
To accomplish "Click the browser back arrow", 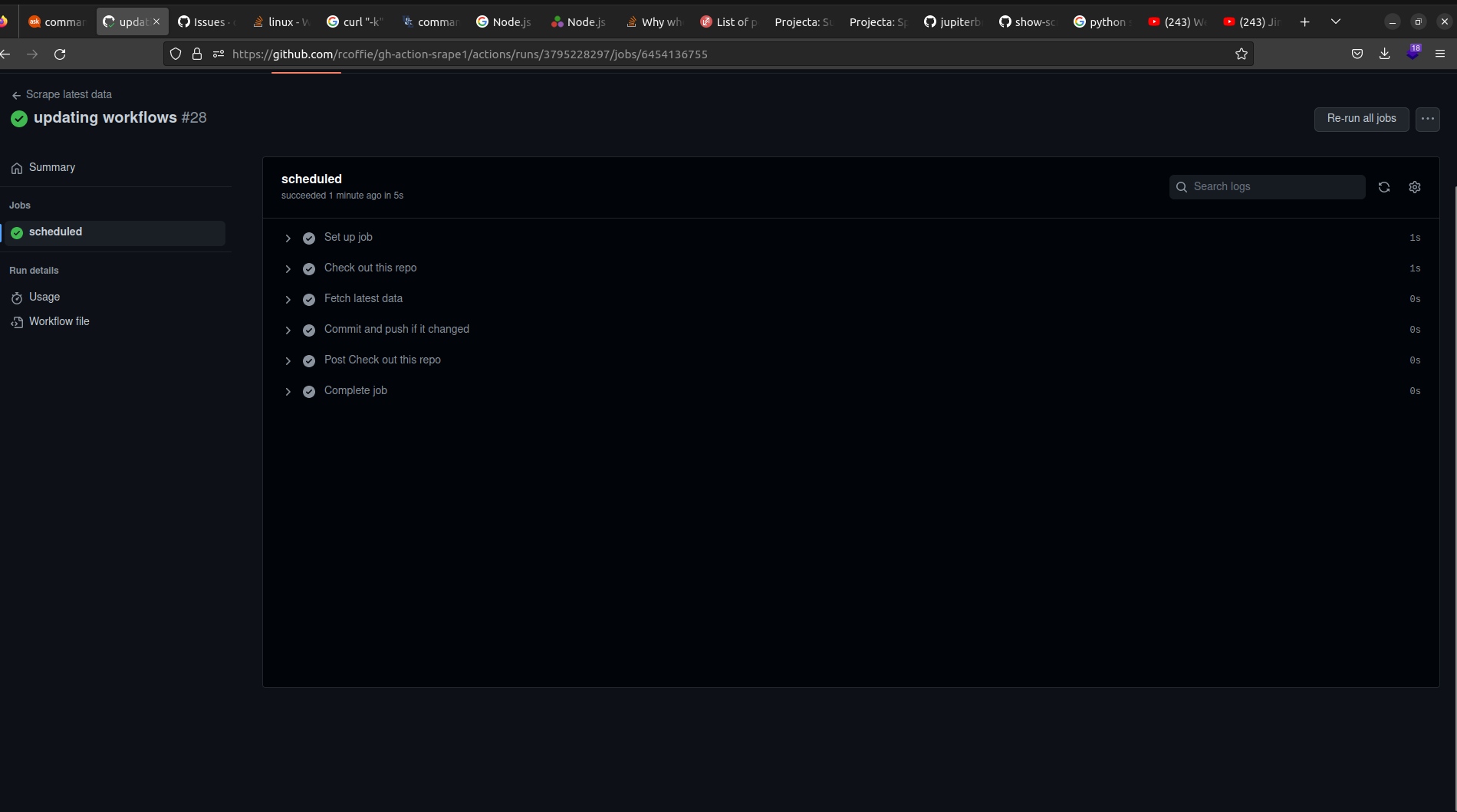I will 5,54.
